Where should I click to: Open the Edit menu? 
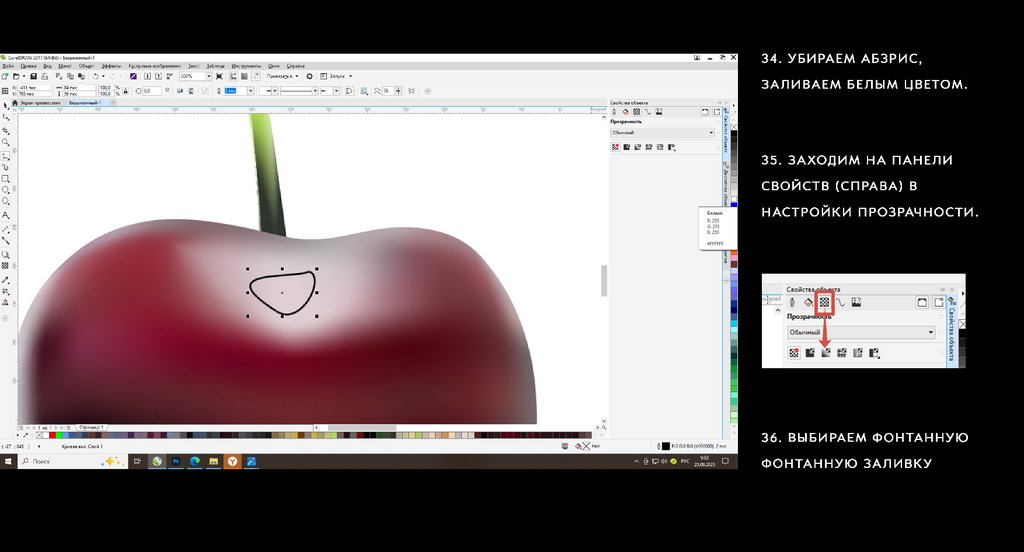pyautogui.click(x=28, y=66)
